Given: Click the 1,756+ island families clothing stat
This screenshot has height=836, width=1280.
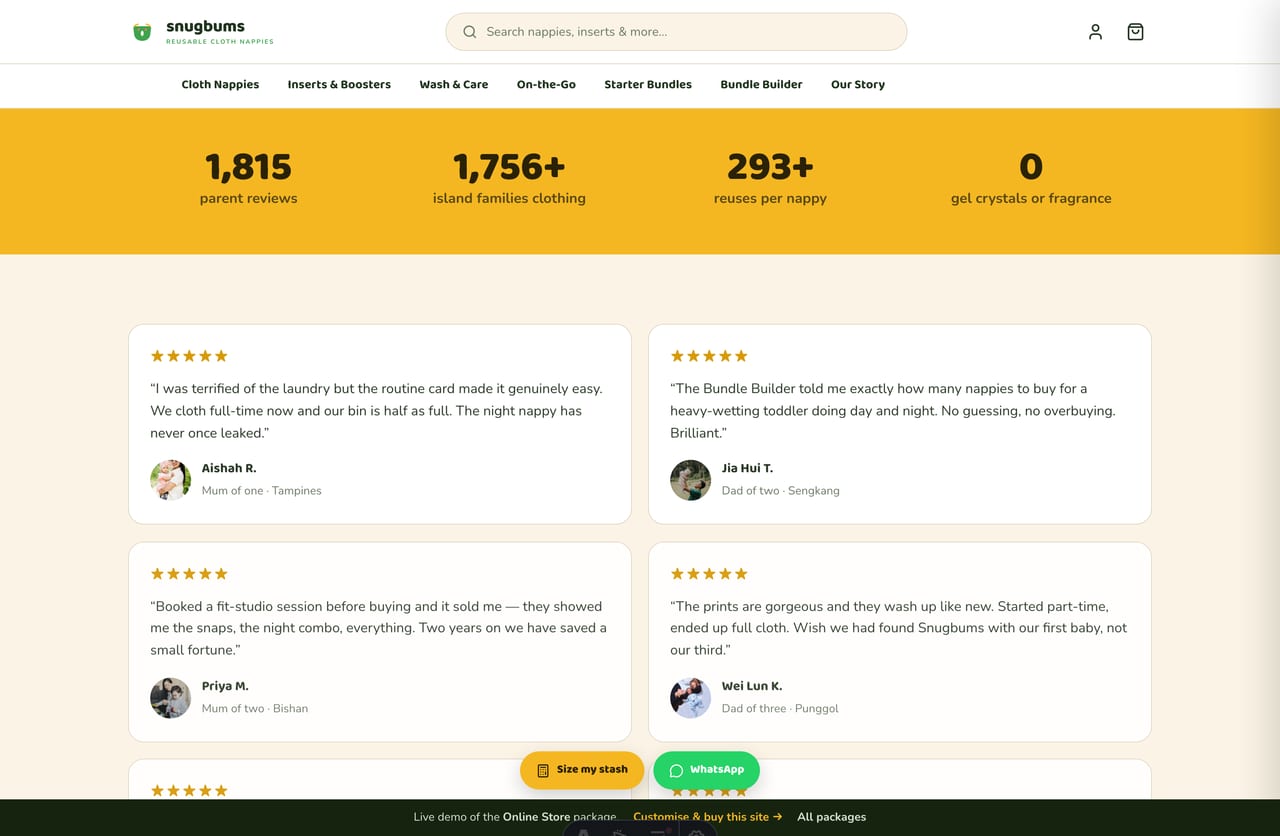Looking at the screenshot, I should (x=509, y=179).
